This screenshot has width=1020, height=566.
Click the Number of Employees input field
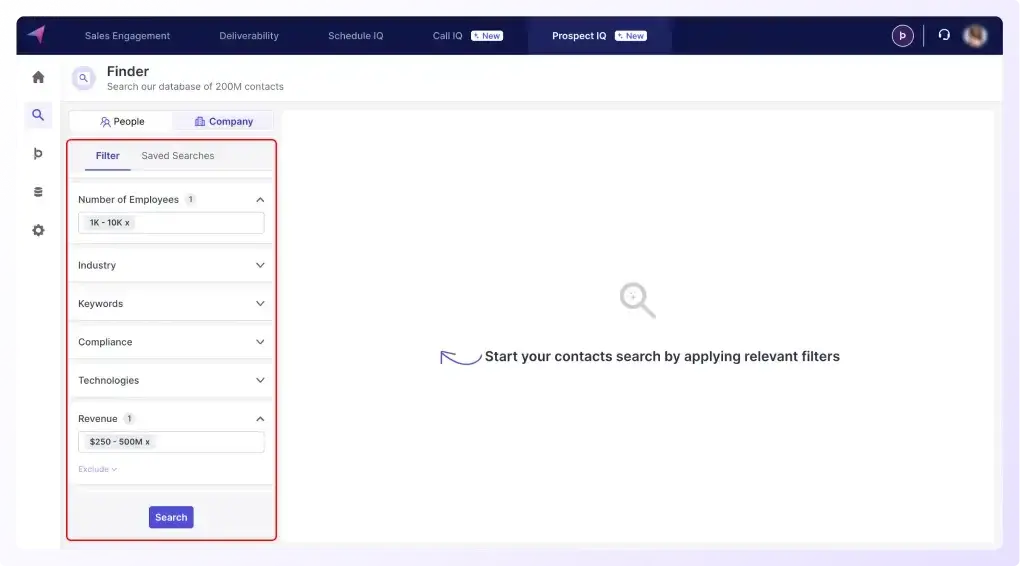click(171, 222)
